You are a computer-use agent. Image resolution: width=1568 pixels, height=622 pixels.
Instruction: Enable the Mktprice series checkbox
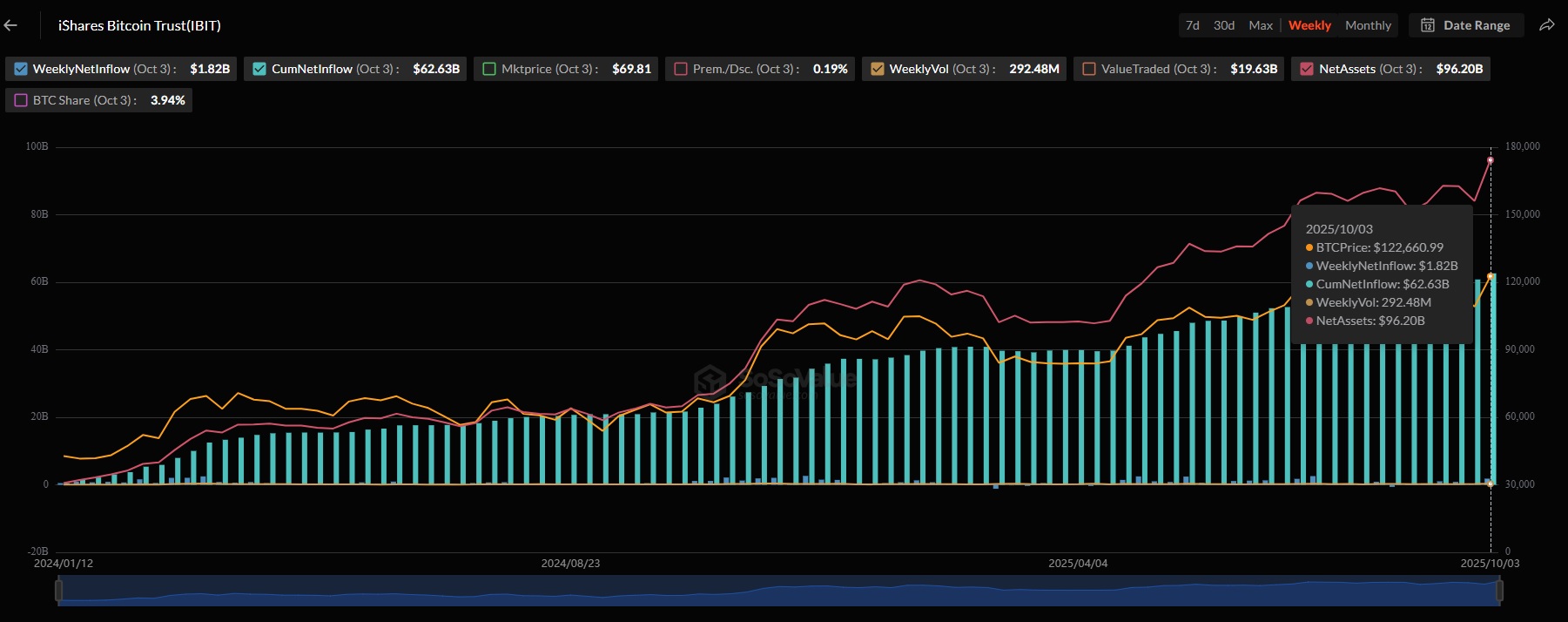(x=489, y=69)
